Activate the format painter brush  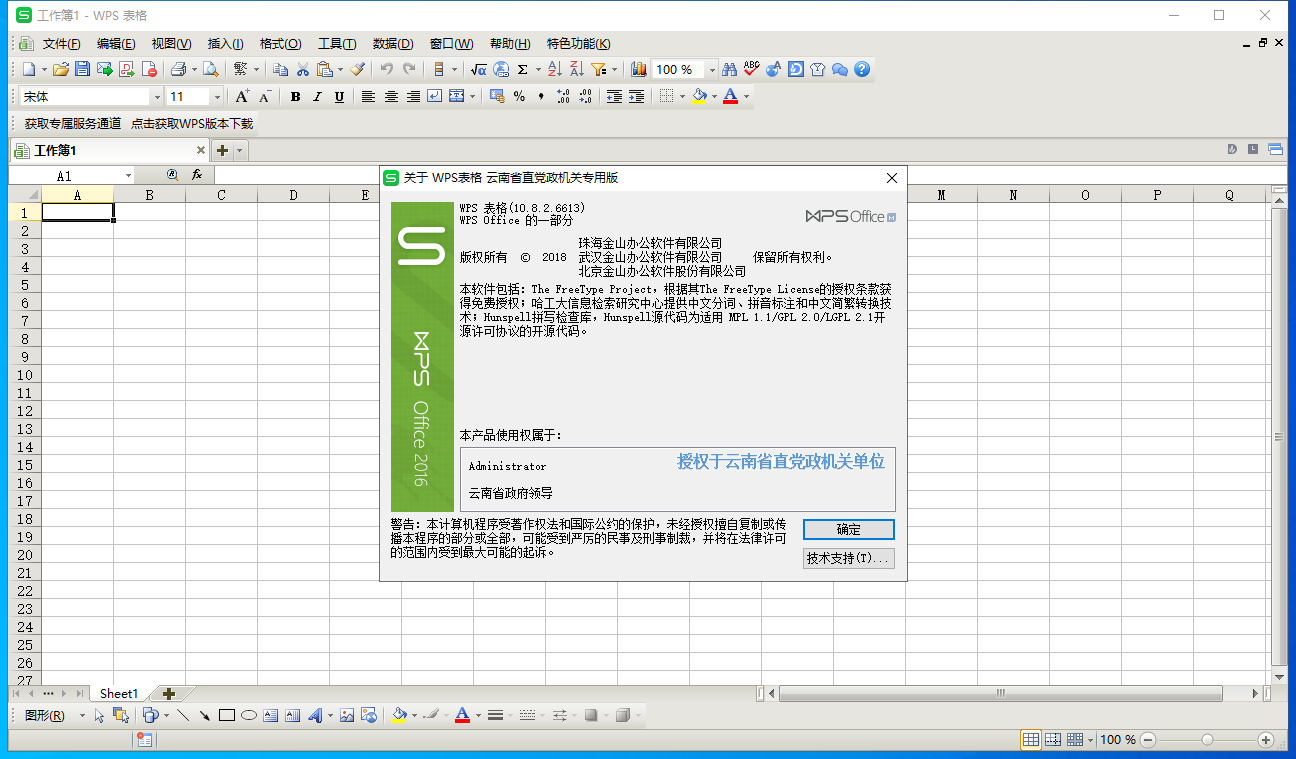point(357,70)
